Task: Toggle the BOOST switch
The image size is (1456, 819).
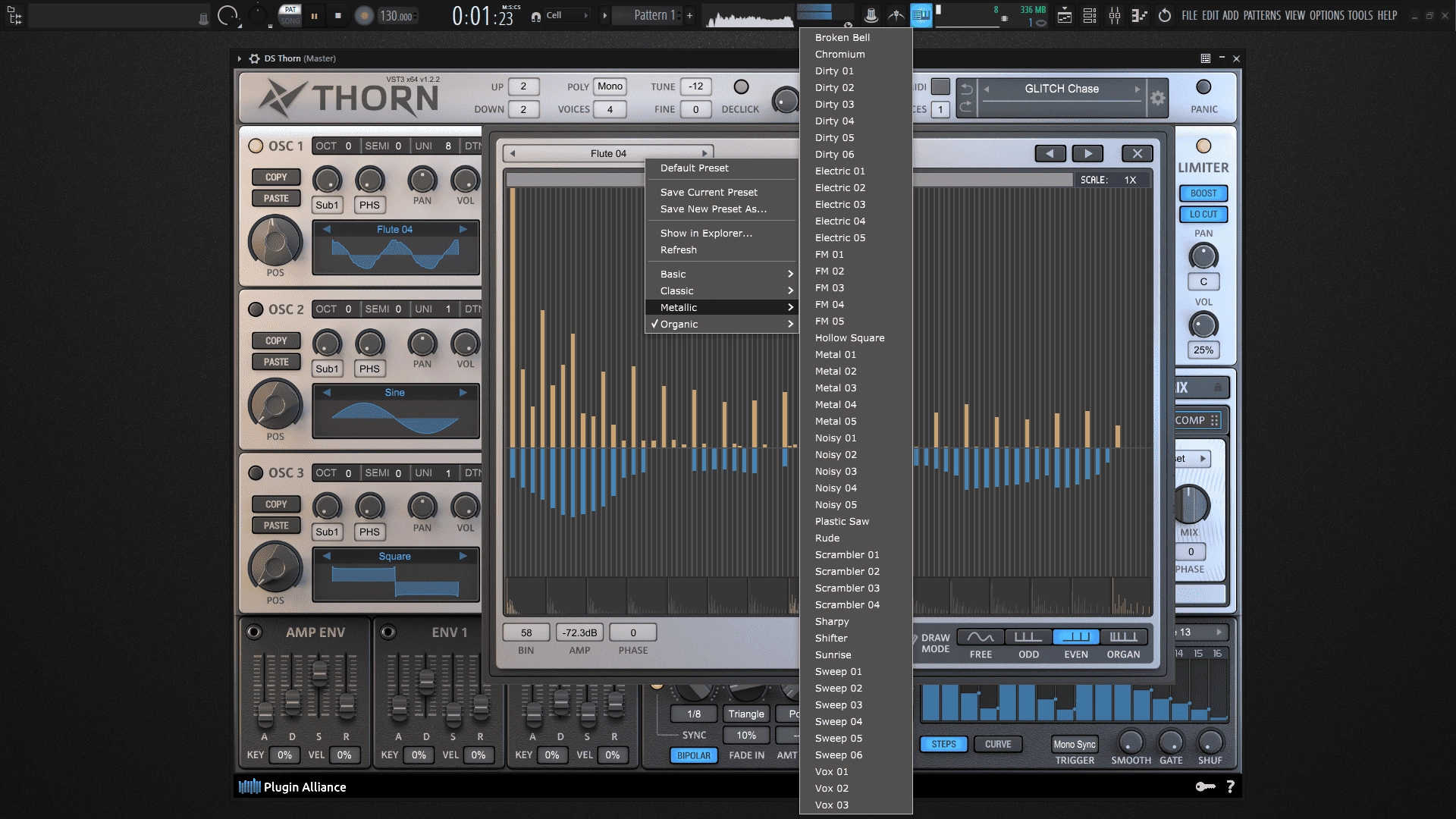Action: [1203, 193]
